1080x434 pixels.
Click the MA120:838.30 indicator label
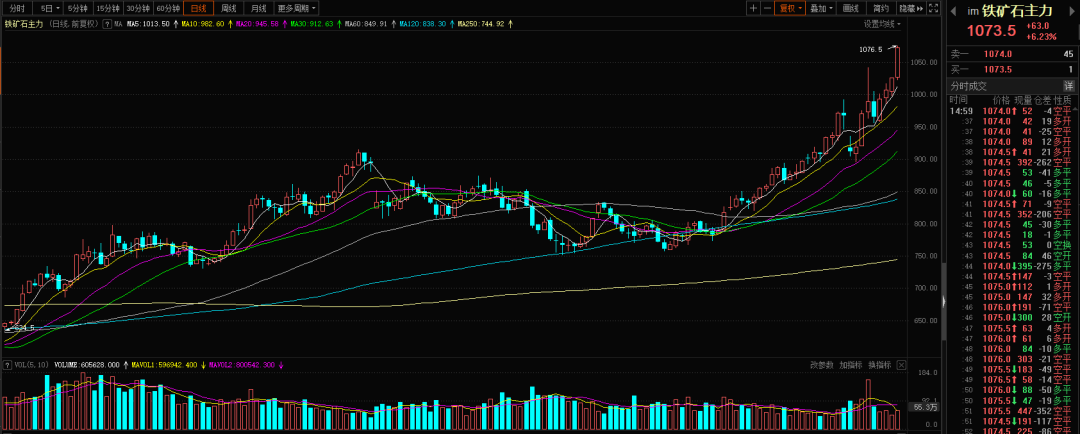coord(422,24)
